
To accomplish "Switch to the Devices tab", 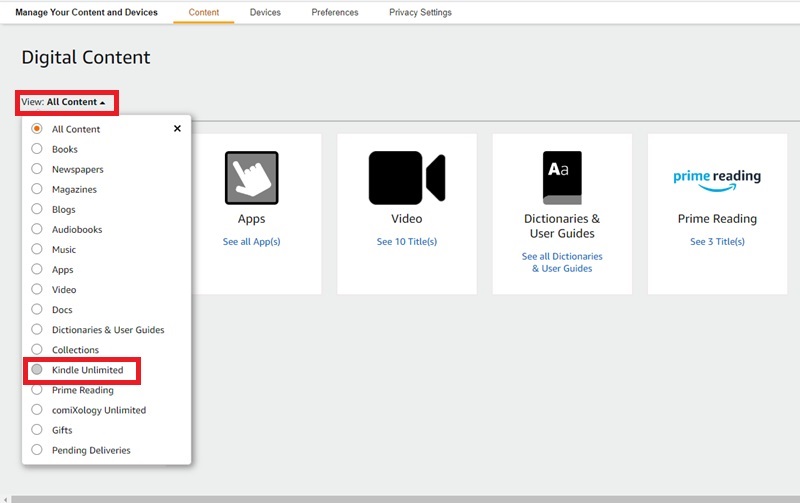I will [265, 13].
